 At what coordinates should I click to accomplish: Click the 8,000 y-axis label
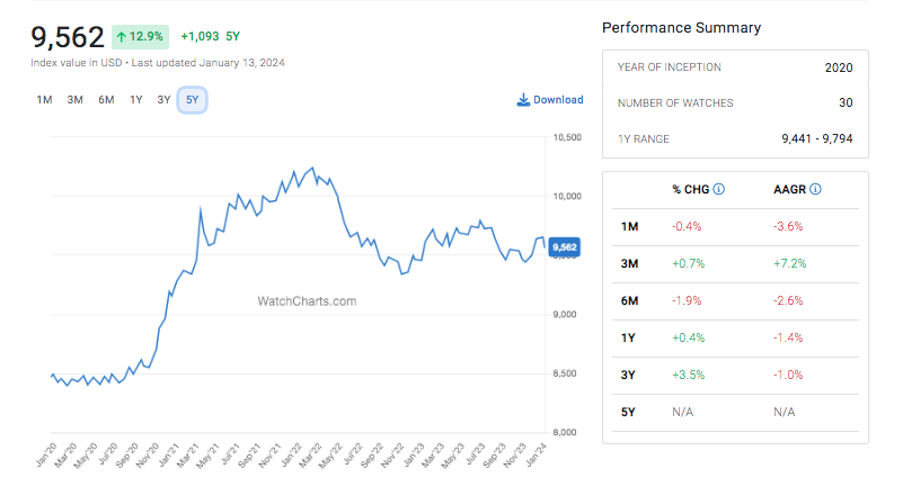pyautogui.click(x=564, y=432)
